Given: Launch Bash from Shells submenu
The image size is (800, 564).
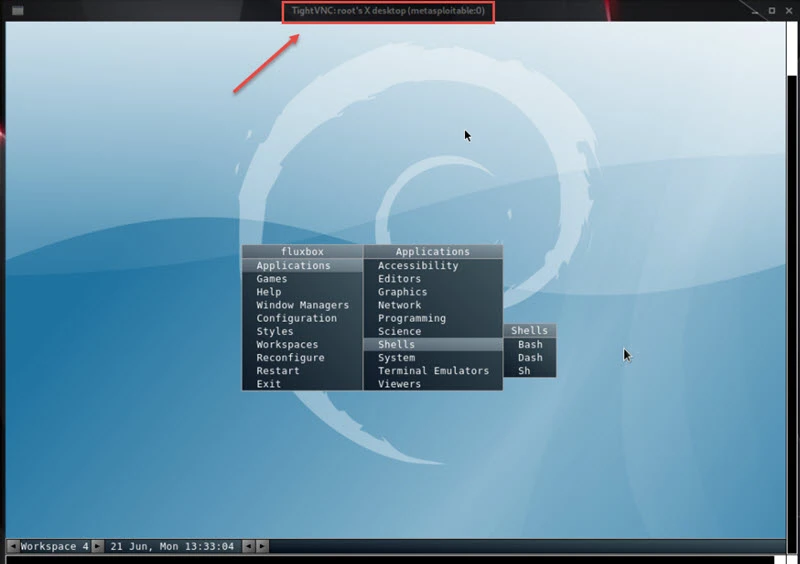Looking at the screenshot, I should pos(530,345).
